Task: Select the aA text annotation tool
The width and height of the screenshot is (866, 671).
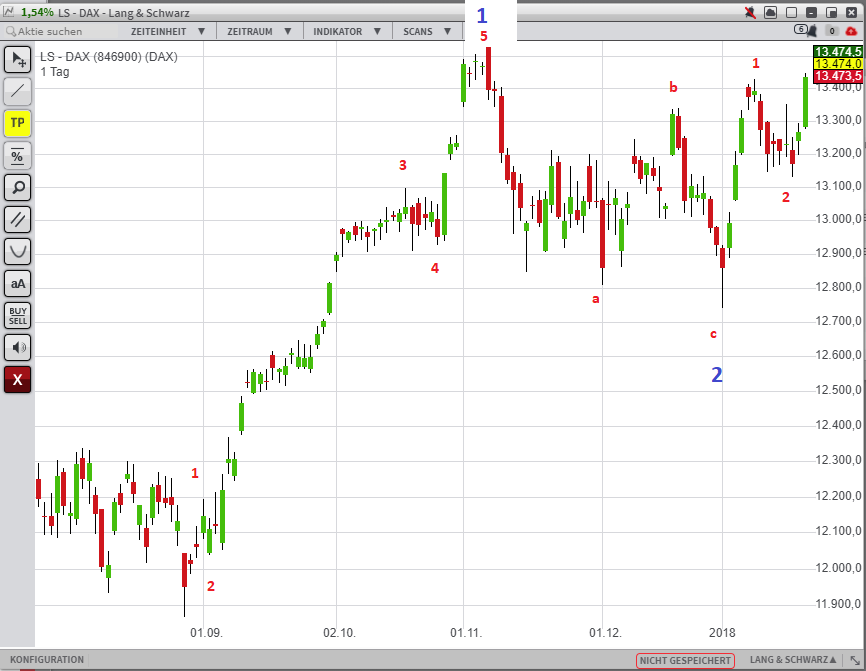Action: click(18, 284)
